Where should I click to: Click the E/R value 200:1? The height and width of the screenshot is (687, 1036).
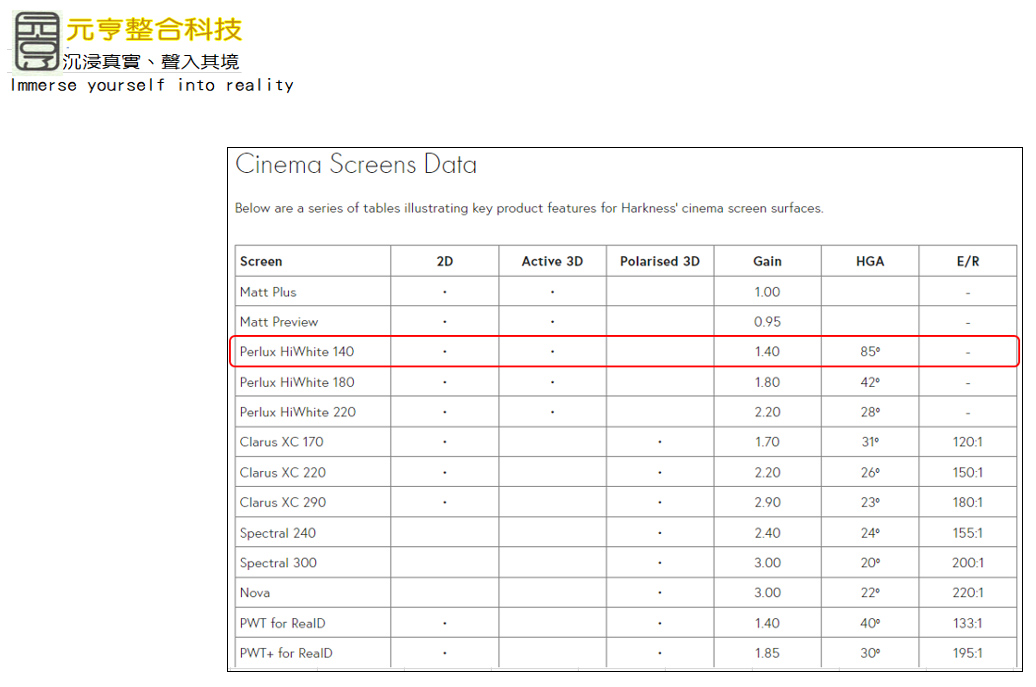pyautogui.click(x=967, y=563)
